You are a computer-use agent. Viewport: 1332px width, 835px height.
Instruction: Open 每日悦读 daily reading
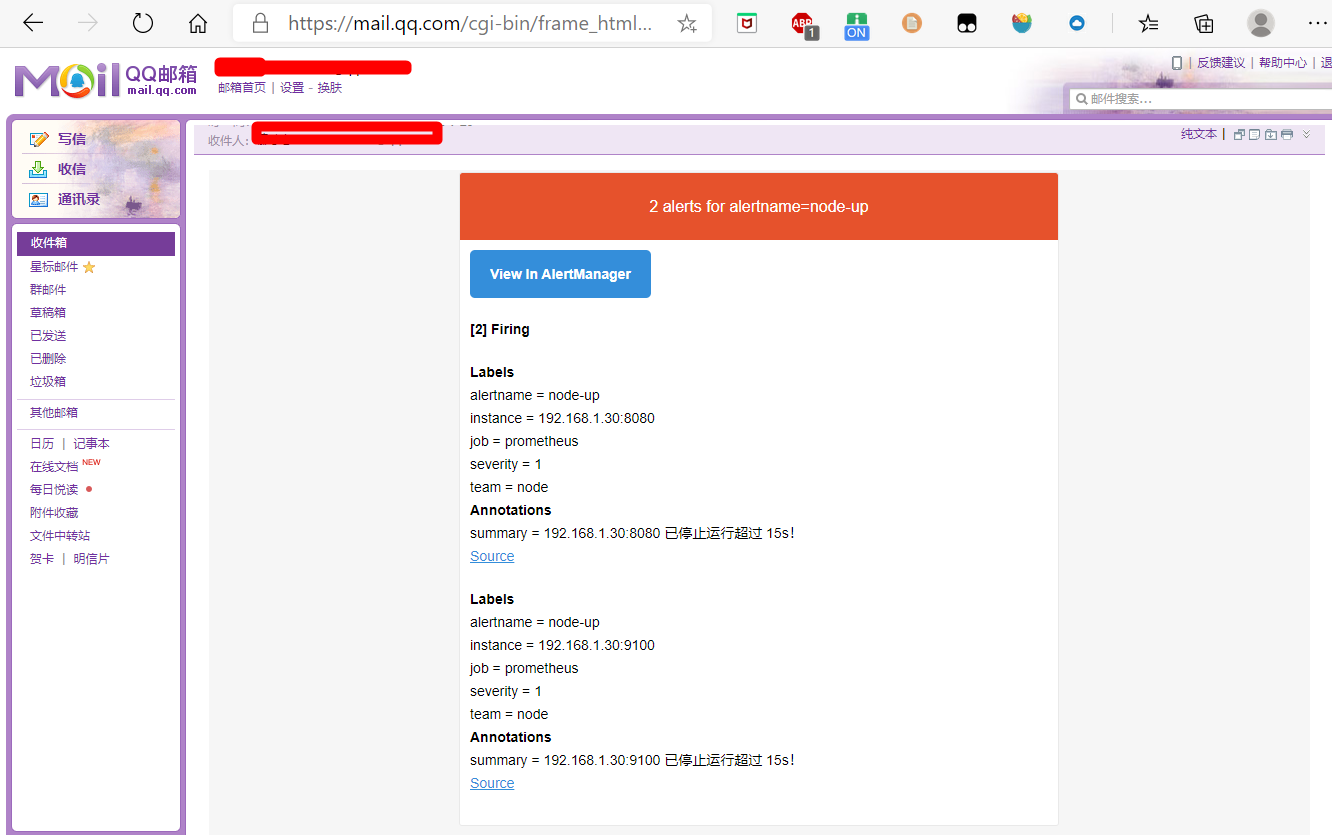[54, 490]
